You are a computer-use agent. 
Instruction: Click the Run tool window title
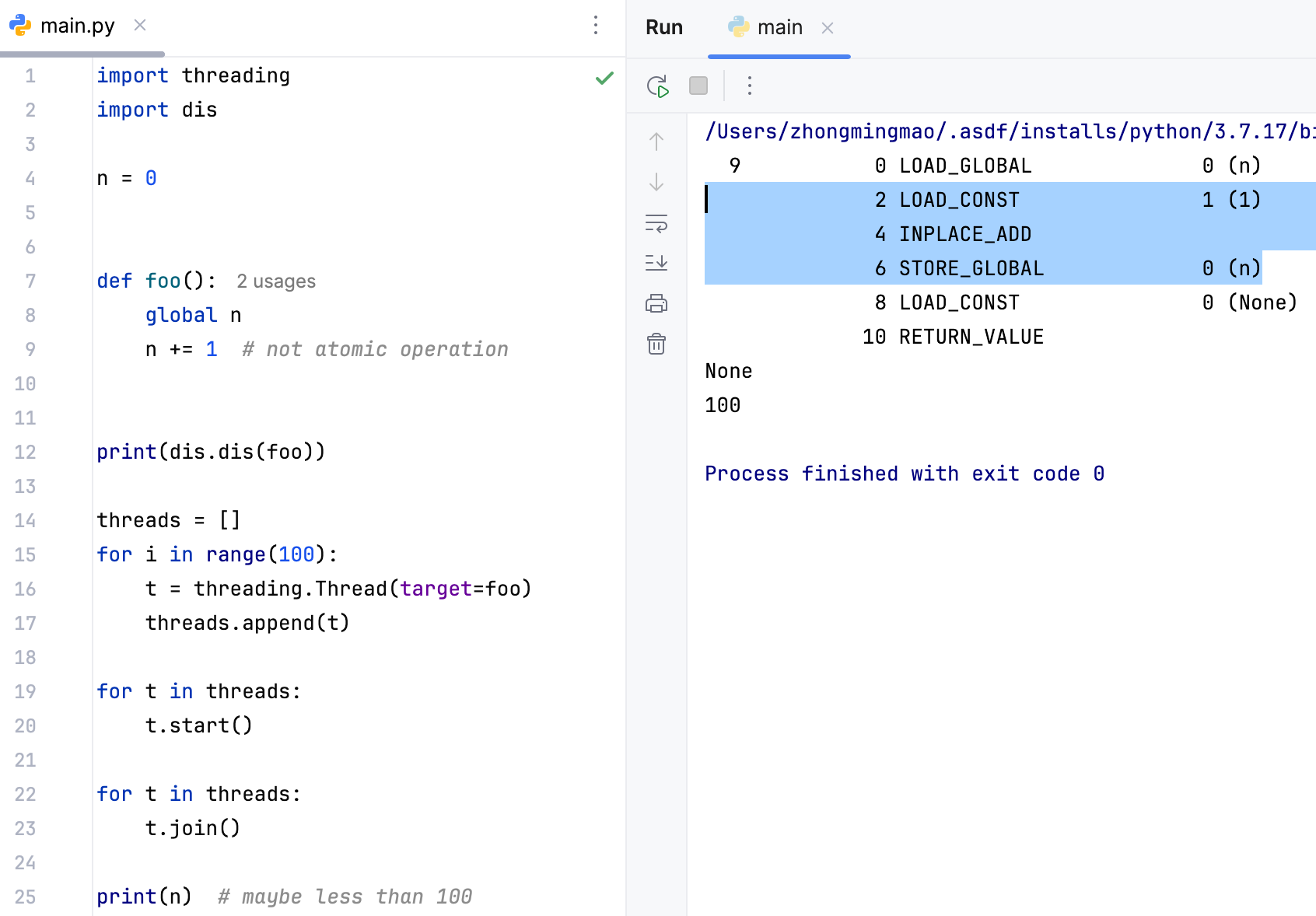pyautogui.click(x=663, y=28)
